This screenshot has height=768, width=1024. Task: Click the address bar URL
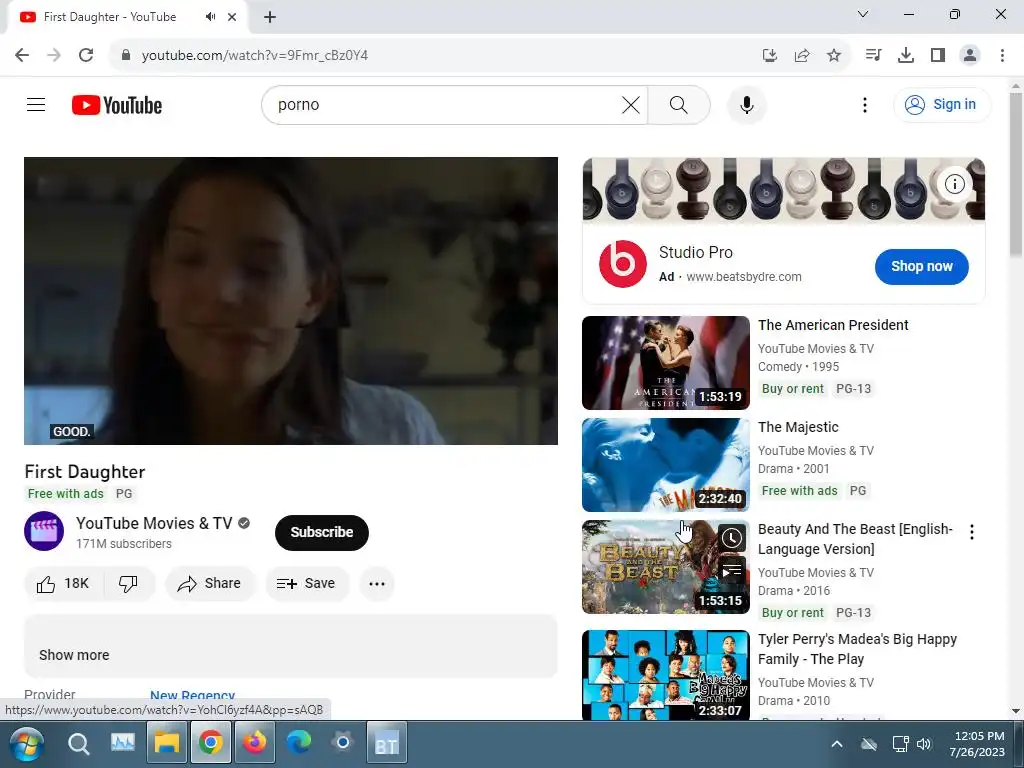[255, 55]
